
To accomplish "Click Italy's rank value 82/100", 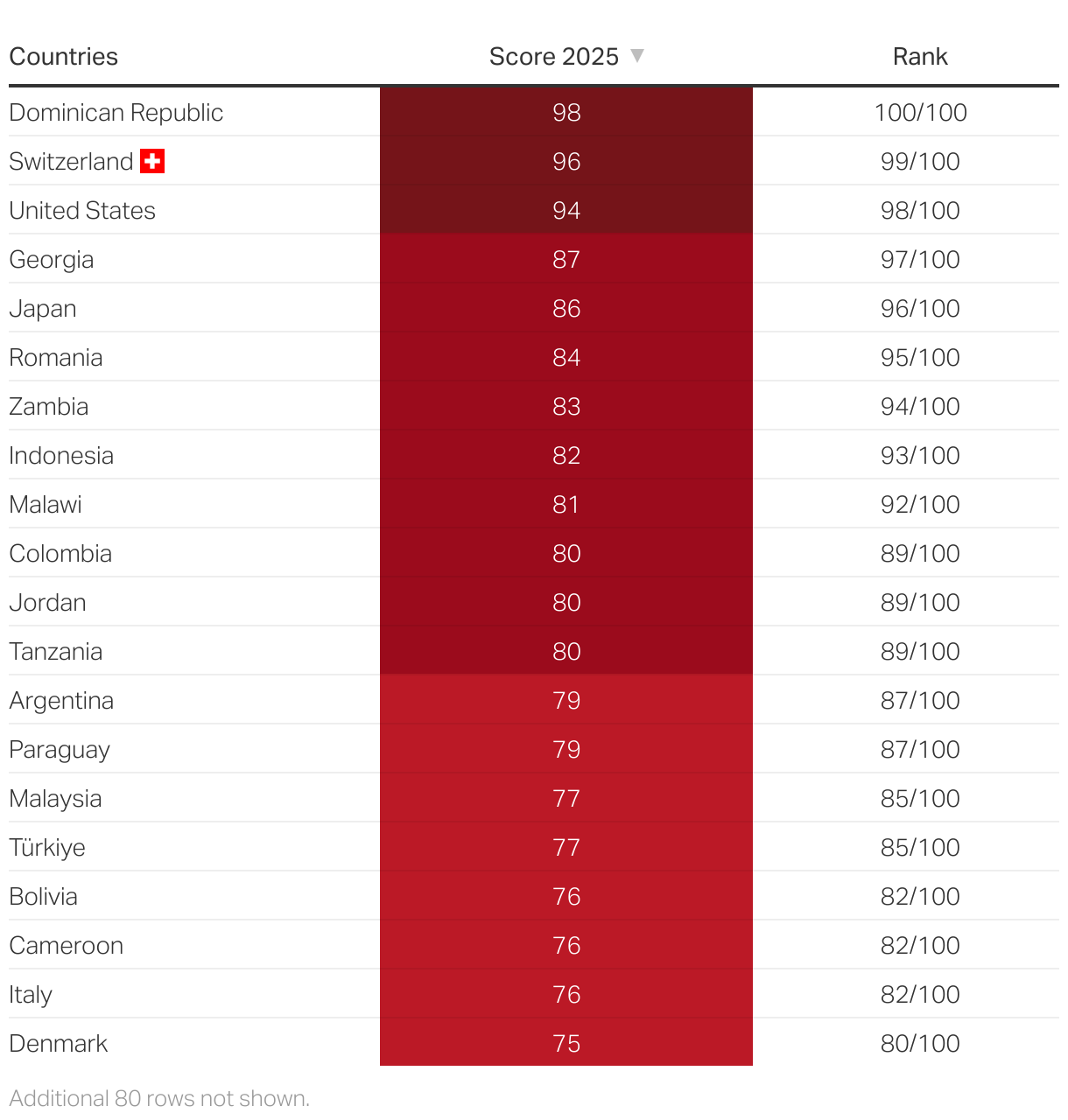I will tap(920, 995).
